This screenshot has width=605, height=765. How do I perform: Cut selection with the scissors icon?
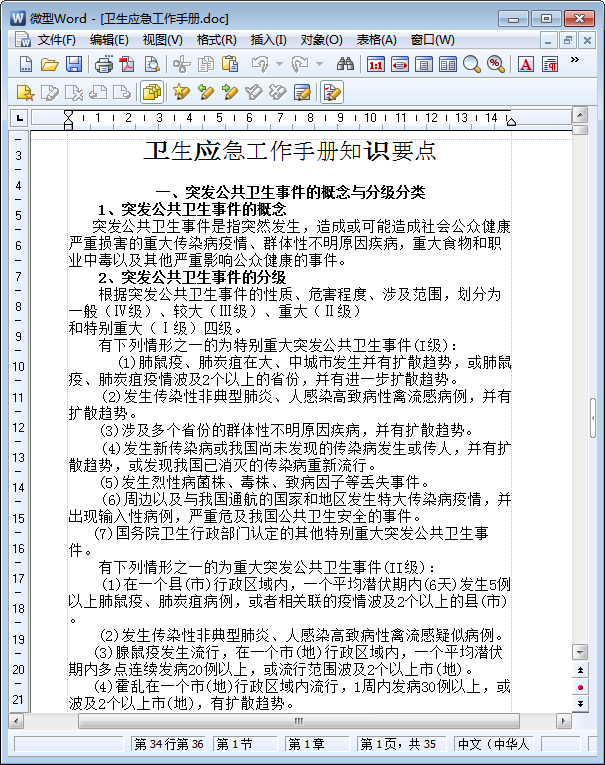pos(182,64)
